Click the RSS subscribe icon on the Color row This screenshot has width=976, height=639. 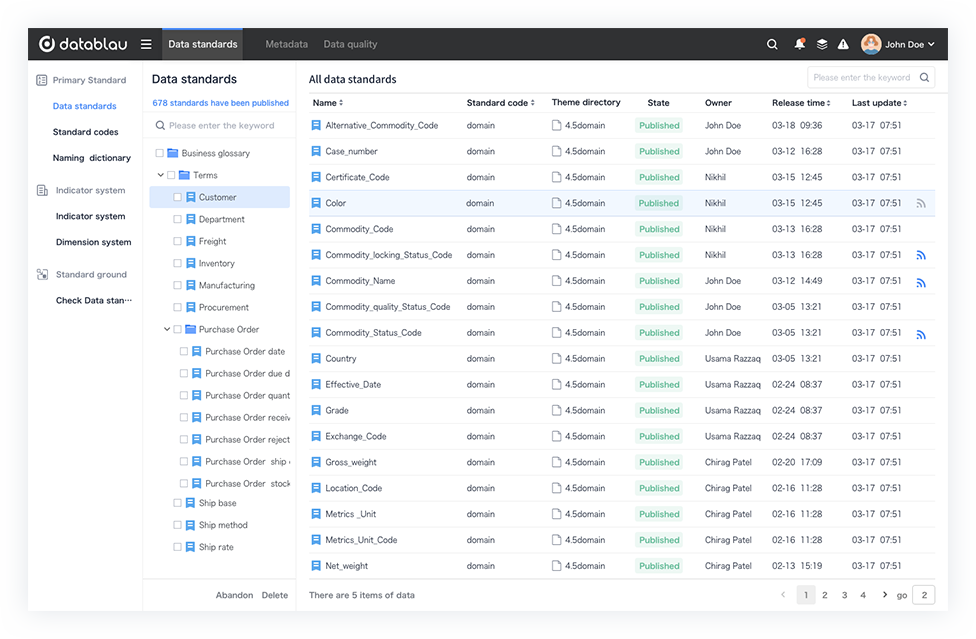tap(920, 203)
